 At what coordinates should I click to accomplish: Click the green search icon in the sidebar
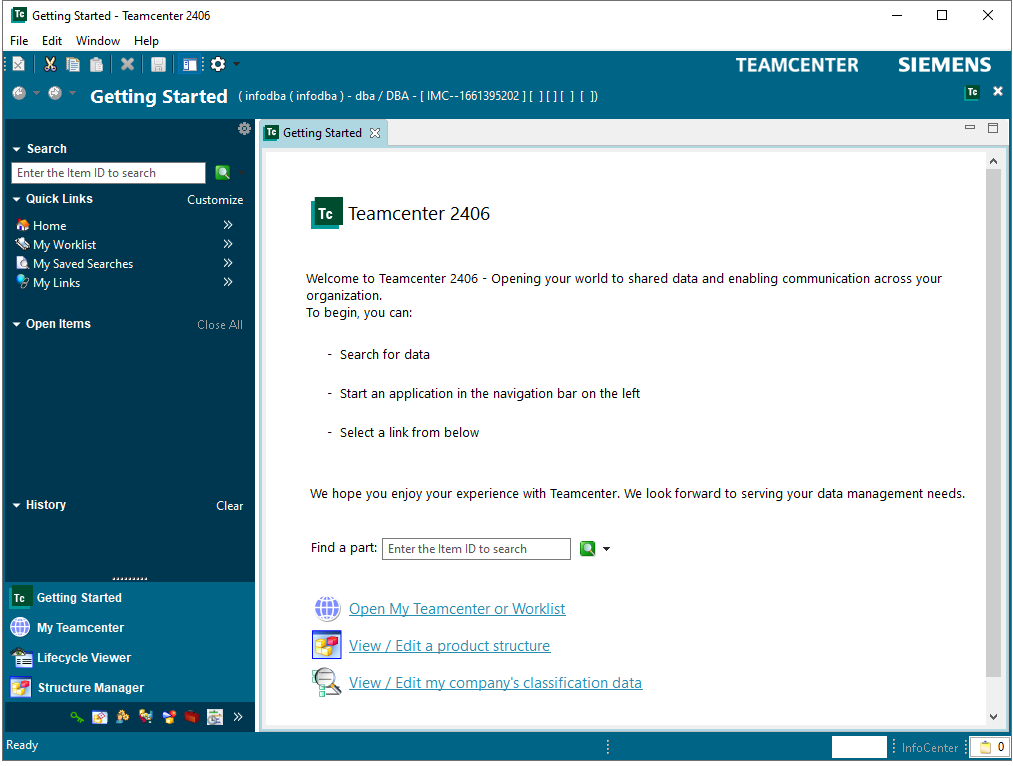[x=223, y=172]
